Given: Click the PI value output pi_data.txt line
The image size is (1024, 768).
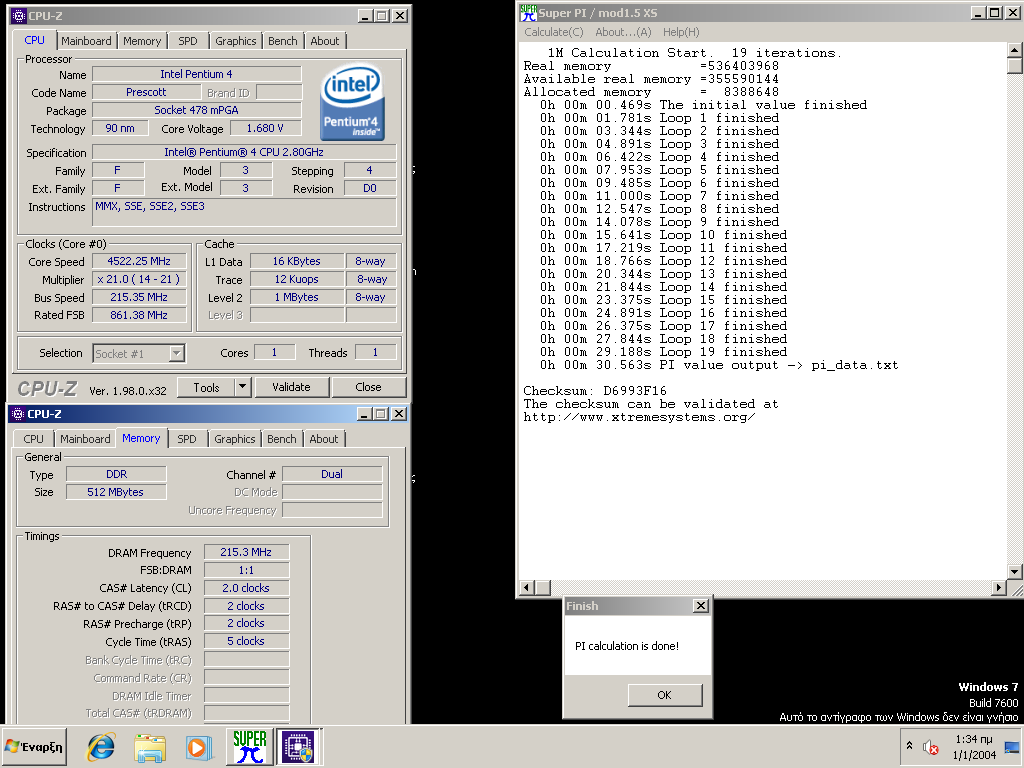Looking at the screenshot, I should 719,364.
